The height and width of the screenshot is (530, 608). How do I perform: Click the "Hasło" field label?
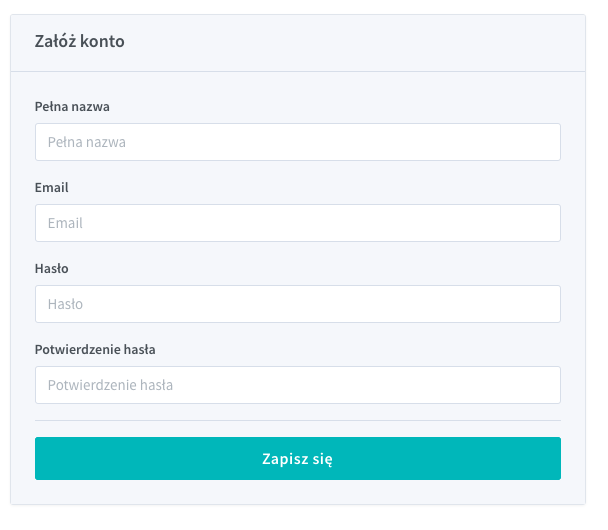[x=52, y=268]
